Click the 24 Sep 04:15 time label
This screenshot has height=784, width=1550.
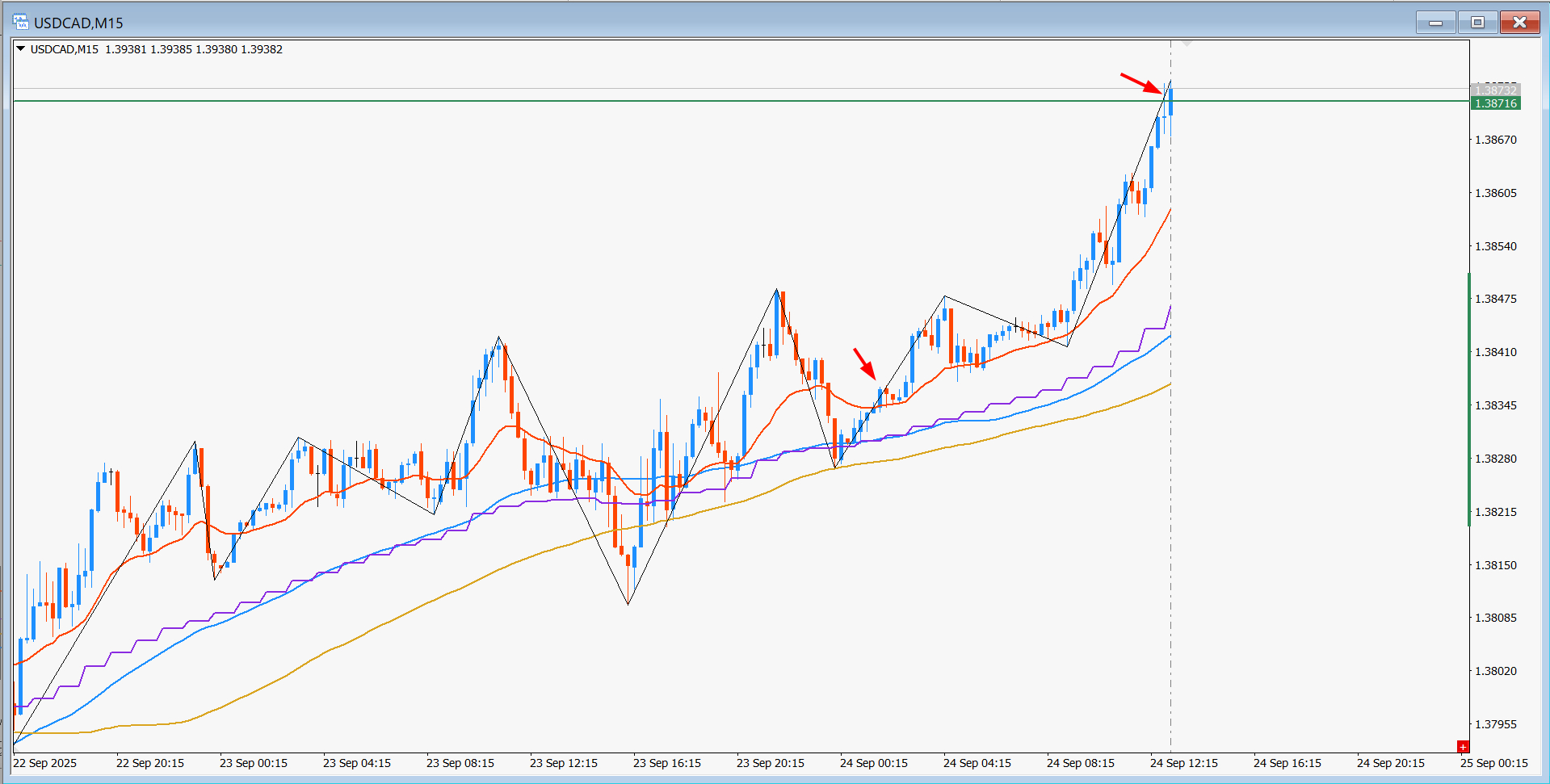(977, 763)
